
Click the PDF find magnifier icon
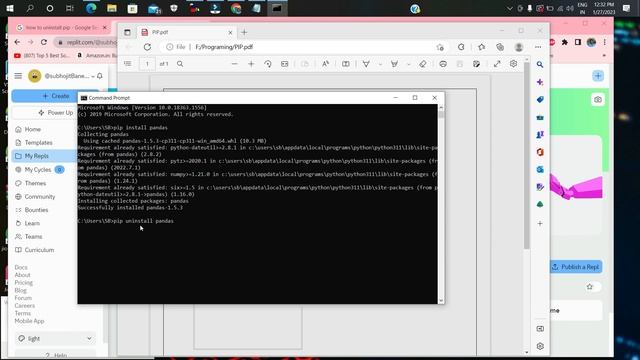point(180,64)
